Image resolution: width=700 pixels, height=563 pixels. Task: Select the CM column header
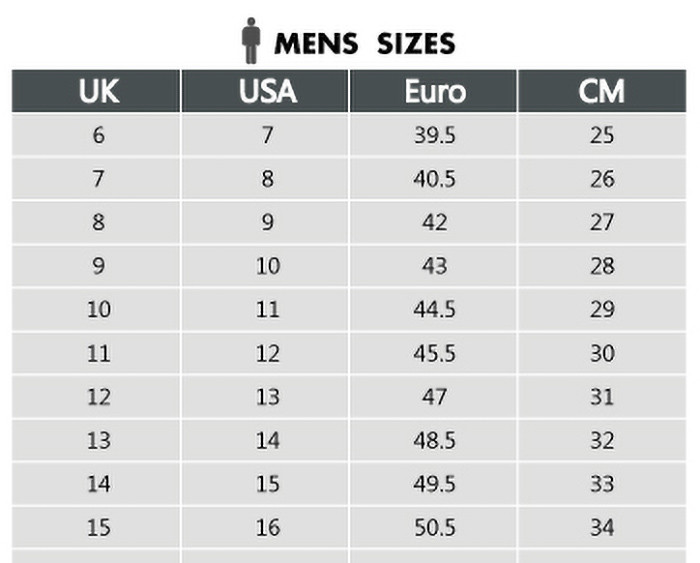[x=602, y=91]
